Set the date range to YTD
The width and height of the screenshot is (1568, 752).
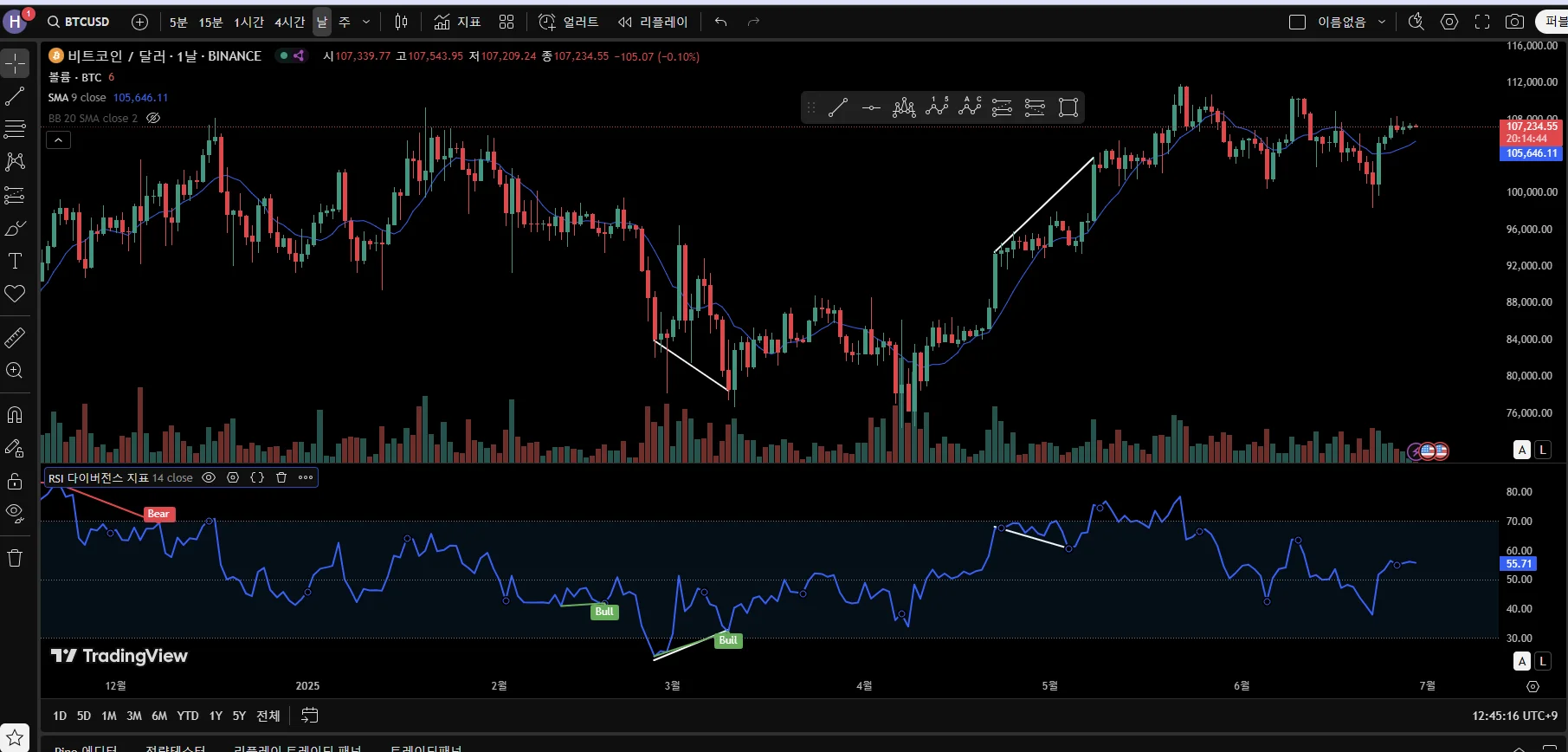tap(188, 716)
